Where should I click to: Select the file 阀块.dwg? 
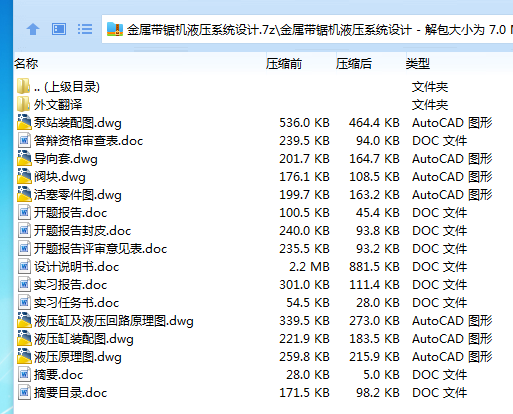(60, 177)
